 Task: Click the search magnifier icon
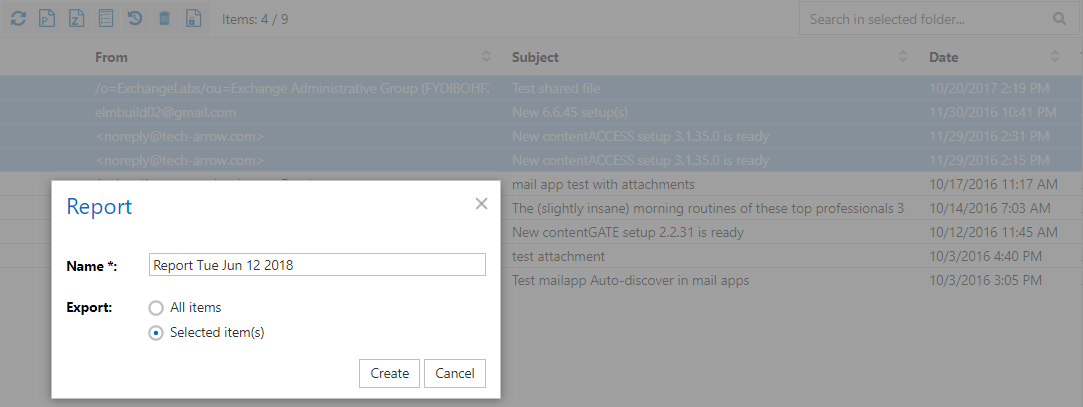coord(1059,19)
